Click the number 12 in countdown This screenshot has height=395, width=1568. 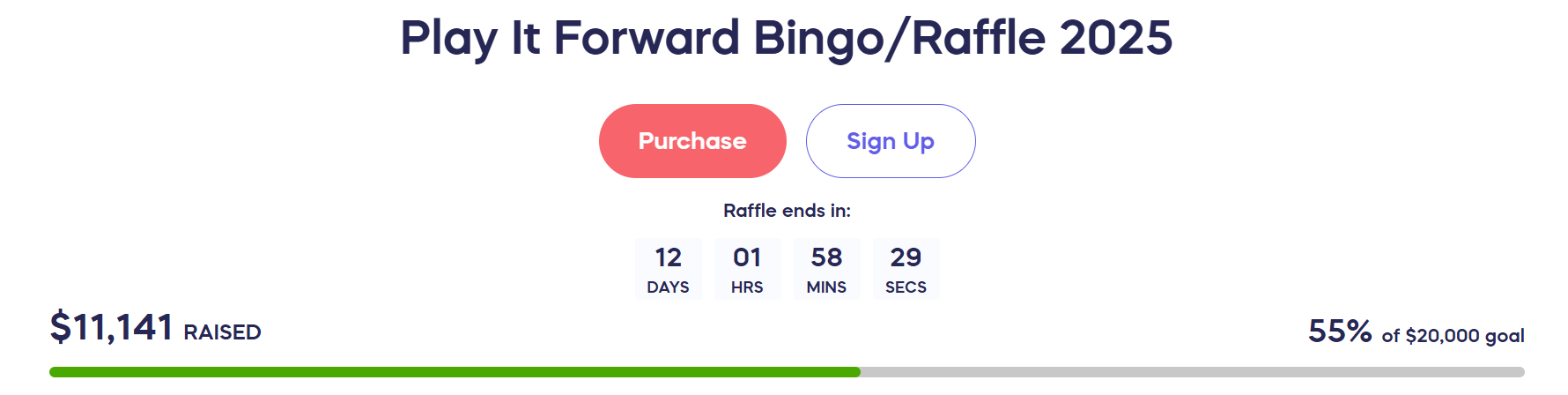(x=669, y=257)
